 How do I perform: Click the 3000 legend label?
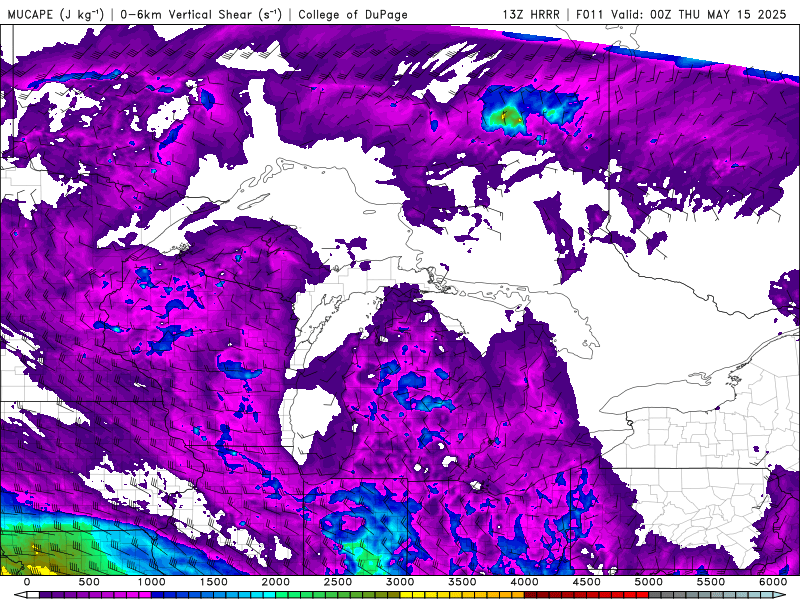point(401,582)
